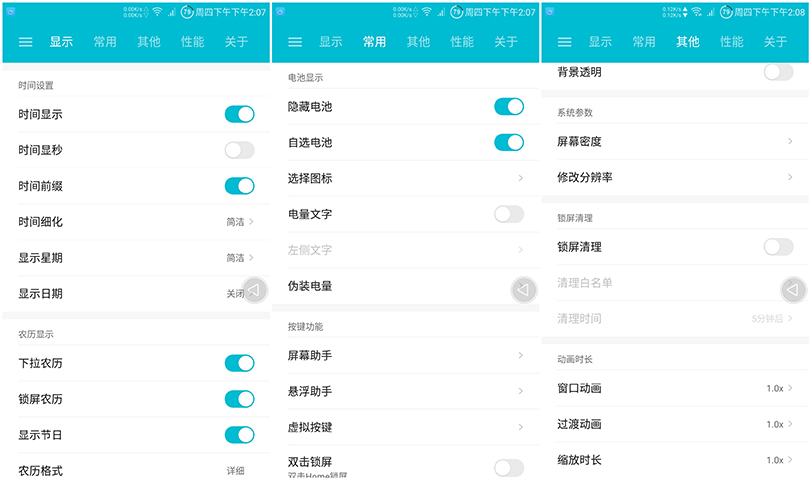This screenshot has width=811, height=480.
Task: Open 屏幕助手 settings entry
Action: point(406,355)
